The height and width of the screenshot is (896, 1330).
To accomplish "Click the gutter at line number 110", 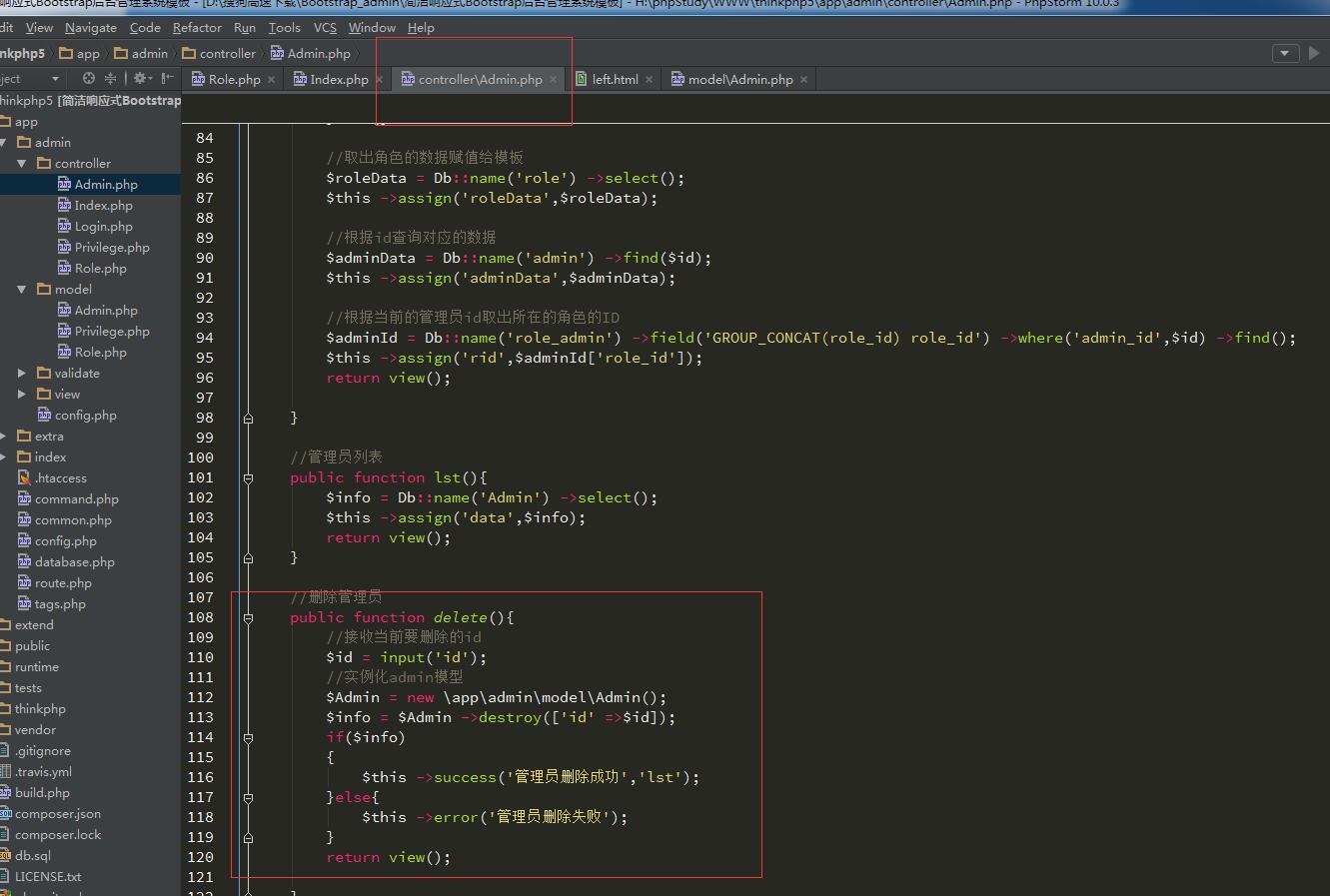I will [200, 657].
